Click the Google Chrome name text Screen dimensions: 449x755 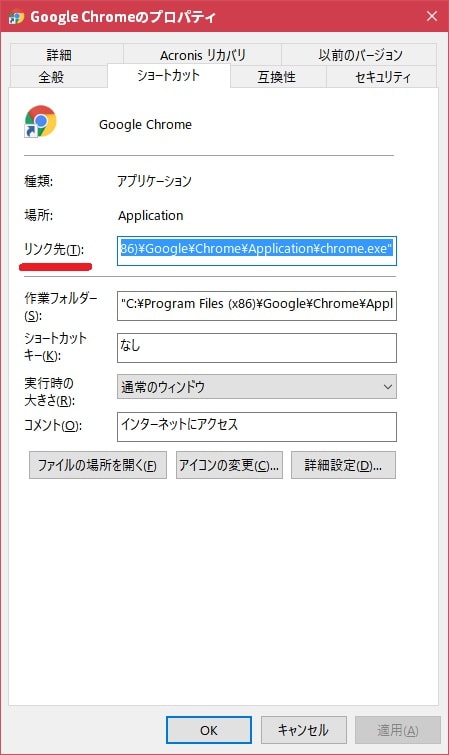(x=145, y=125)
